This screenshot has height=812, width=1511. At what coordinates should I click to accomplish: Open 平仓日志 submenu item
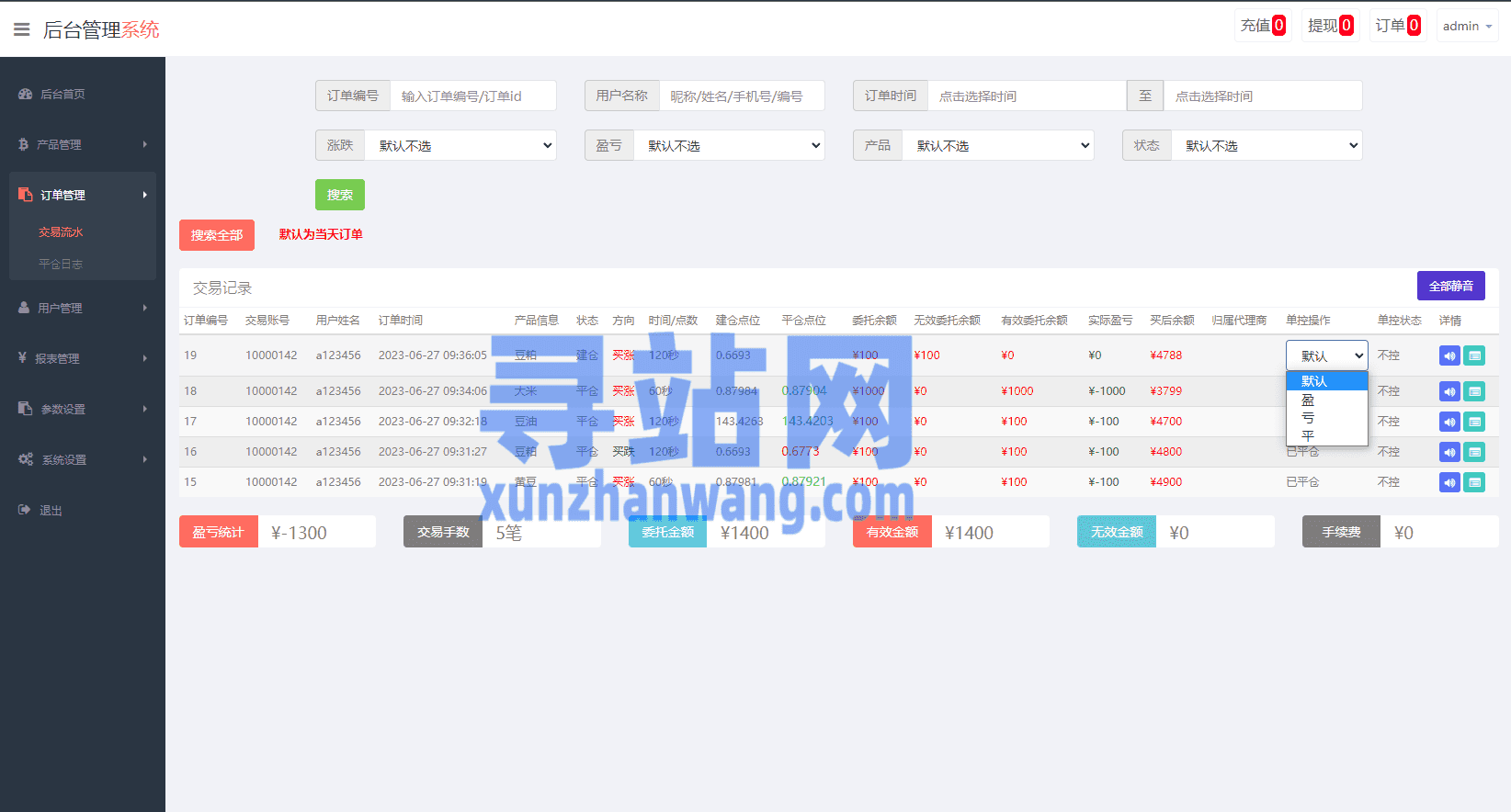[x=61, y=264]
